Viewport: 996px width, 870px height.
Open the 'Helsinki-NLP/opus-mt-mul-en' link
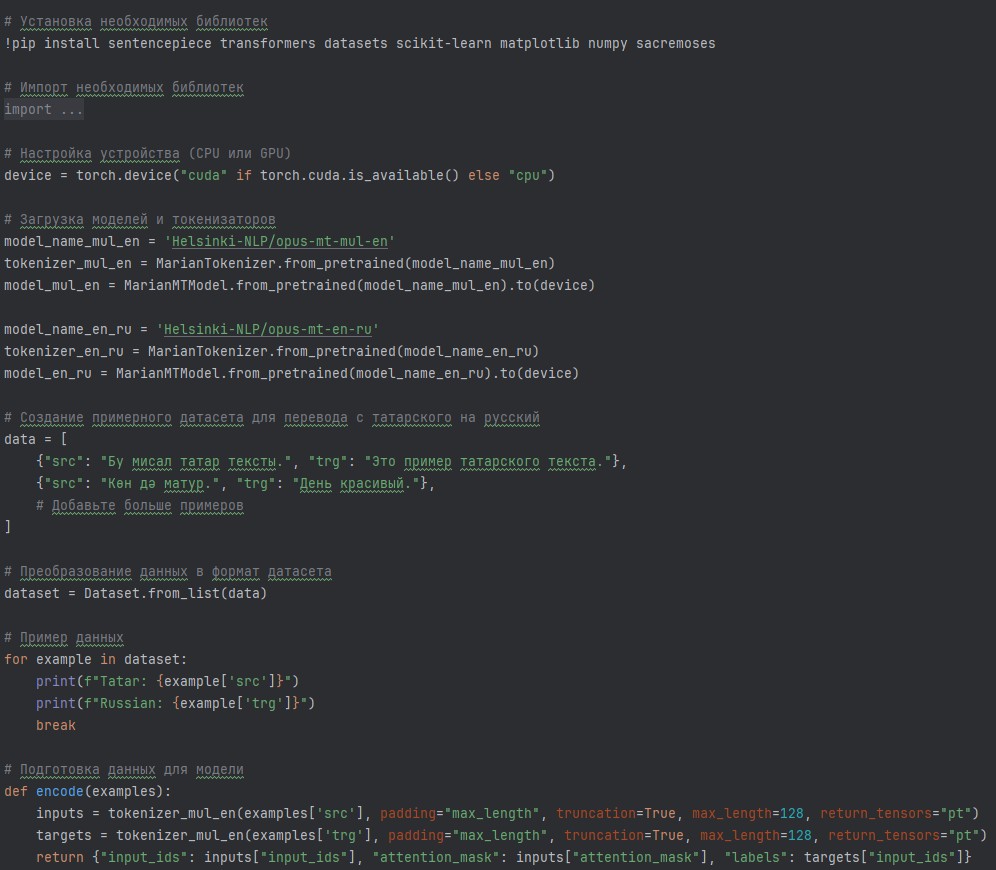(279, 242)
